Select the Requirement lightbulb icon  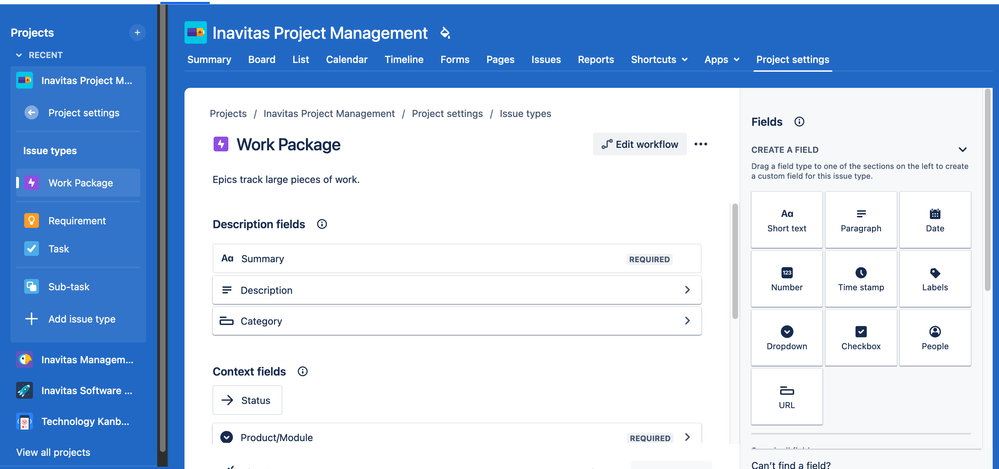coord(31,220)
